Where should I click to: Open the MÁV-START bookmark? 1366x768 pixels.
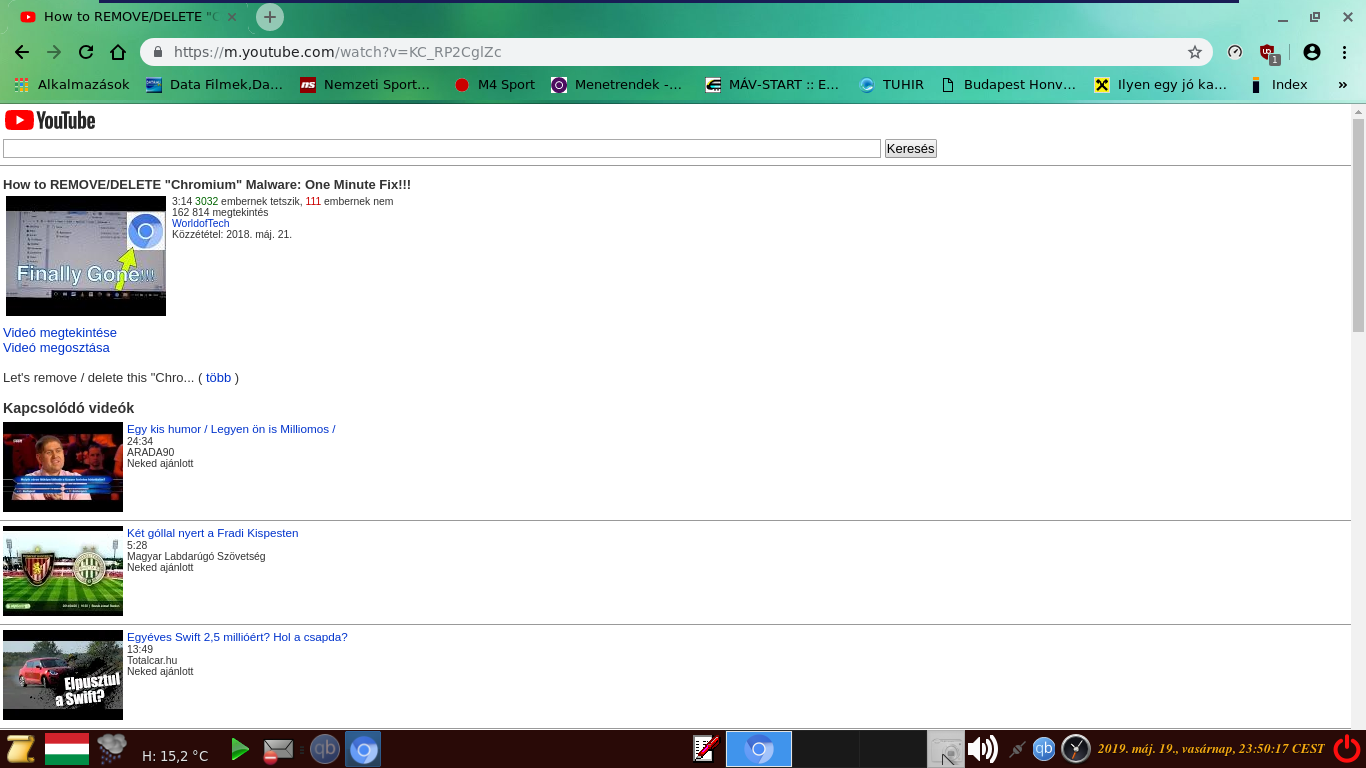pos(772,85)
